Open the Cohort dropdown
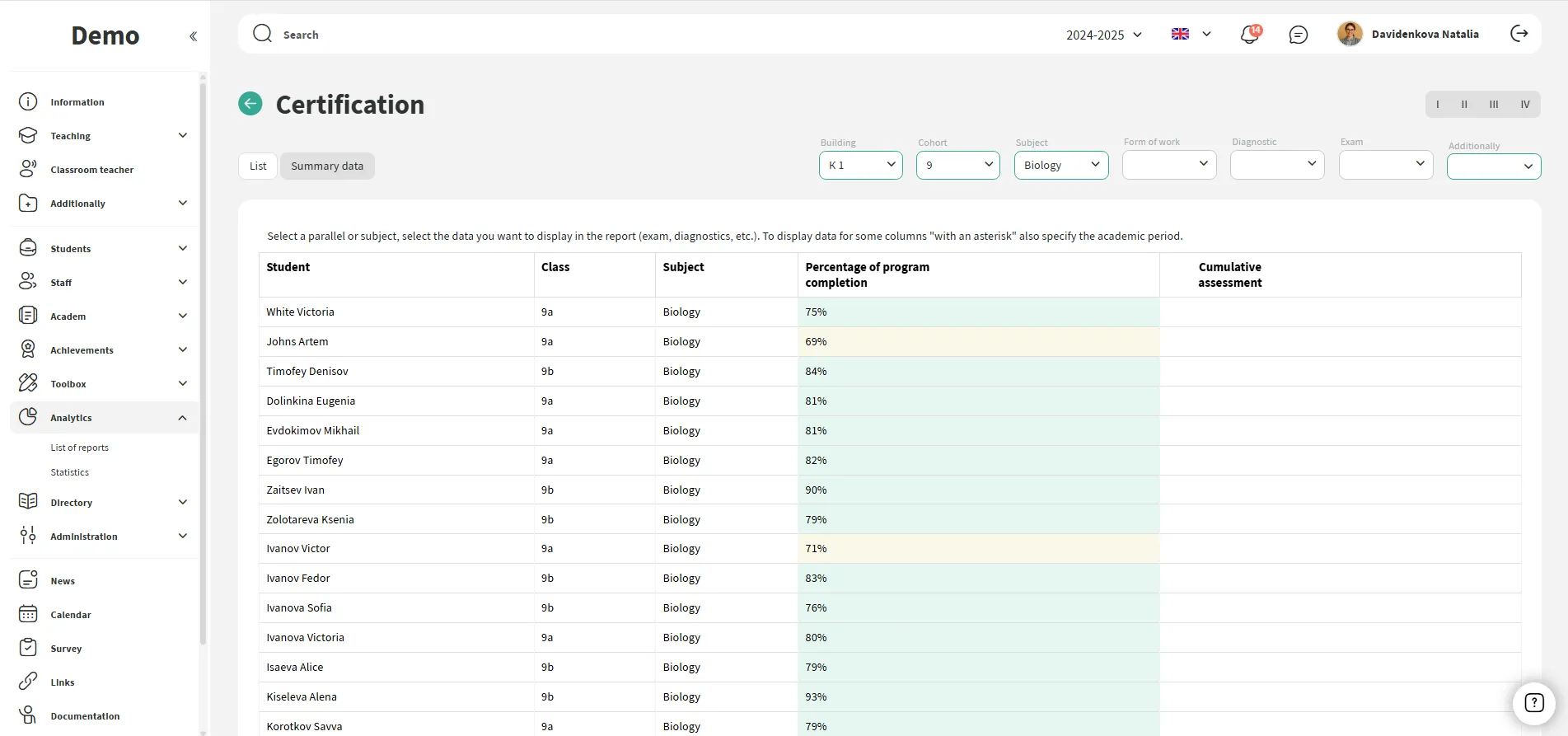Image resolution: width=1568 pixels, height=736 pixels. (x=957, y=165)
